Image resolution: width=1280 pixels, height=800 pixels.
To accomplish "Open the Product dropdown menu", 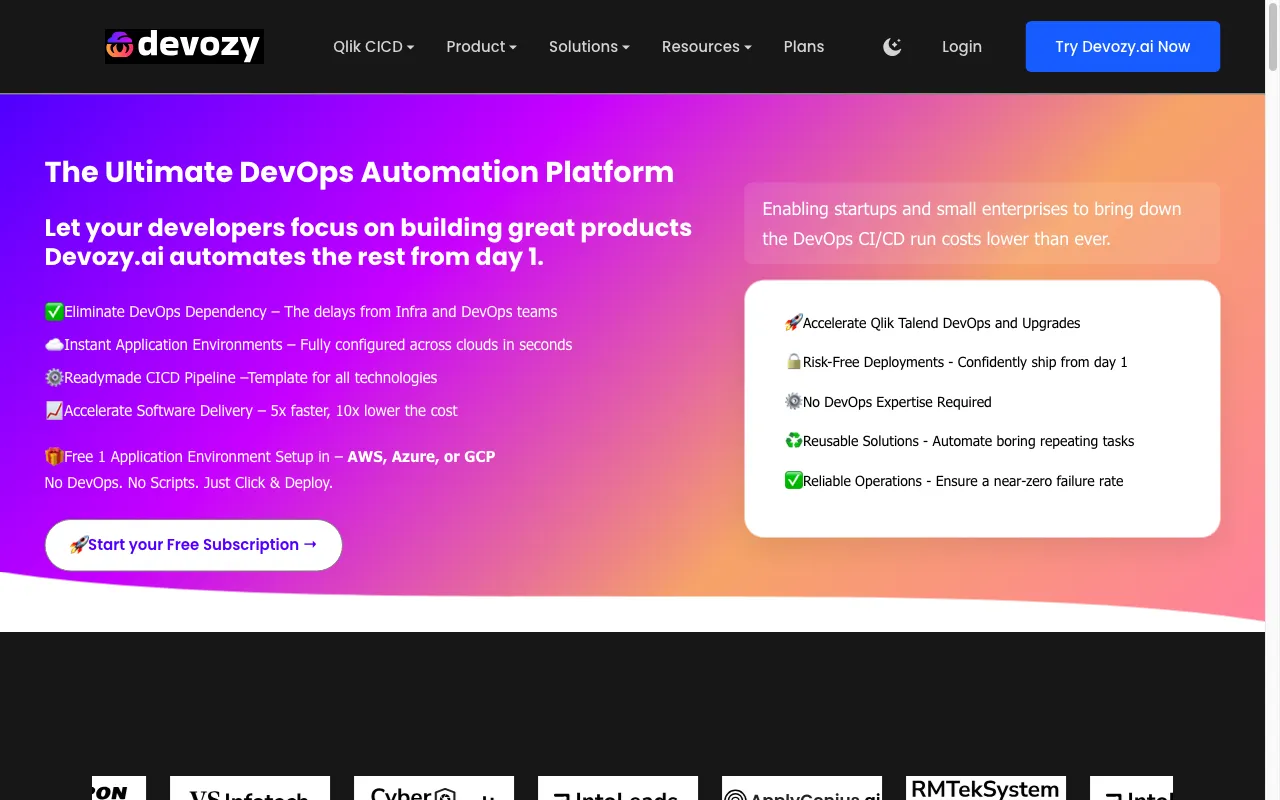I will click(481, 46).
